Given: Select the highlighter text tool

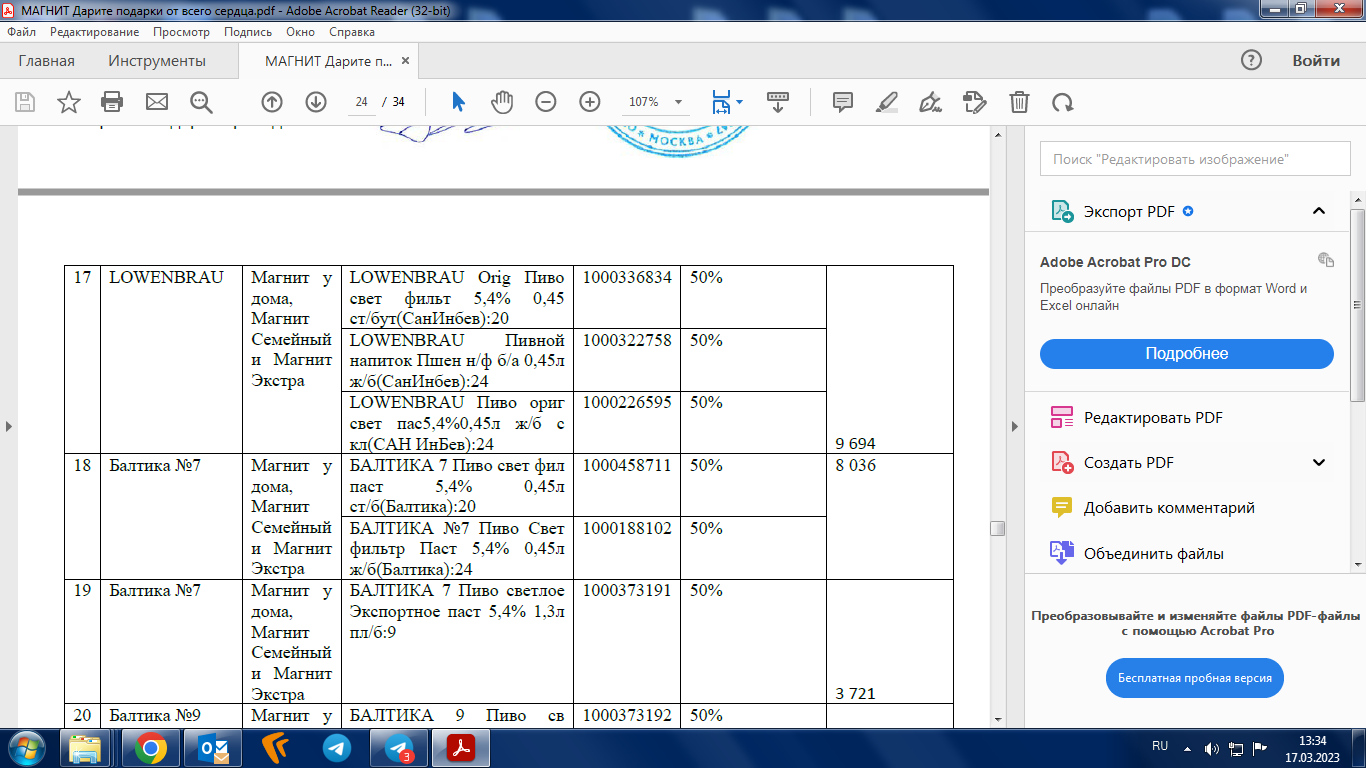Looking at the screenshot, I should coord(887,102).
